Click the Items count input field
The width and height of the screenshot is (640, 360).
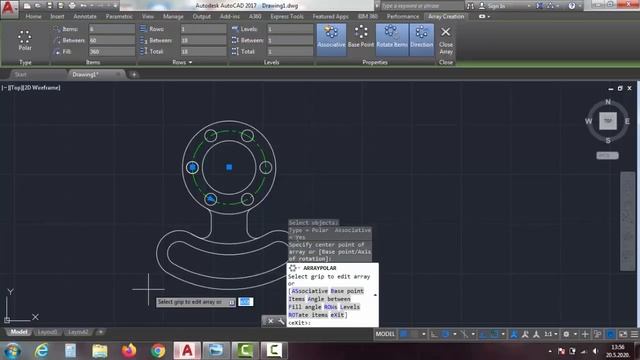112,29
